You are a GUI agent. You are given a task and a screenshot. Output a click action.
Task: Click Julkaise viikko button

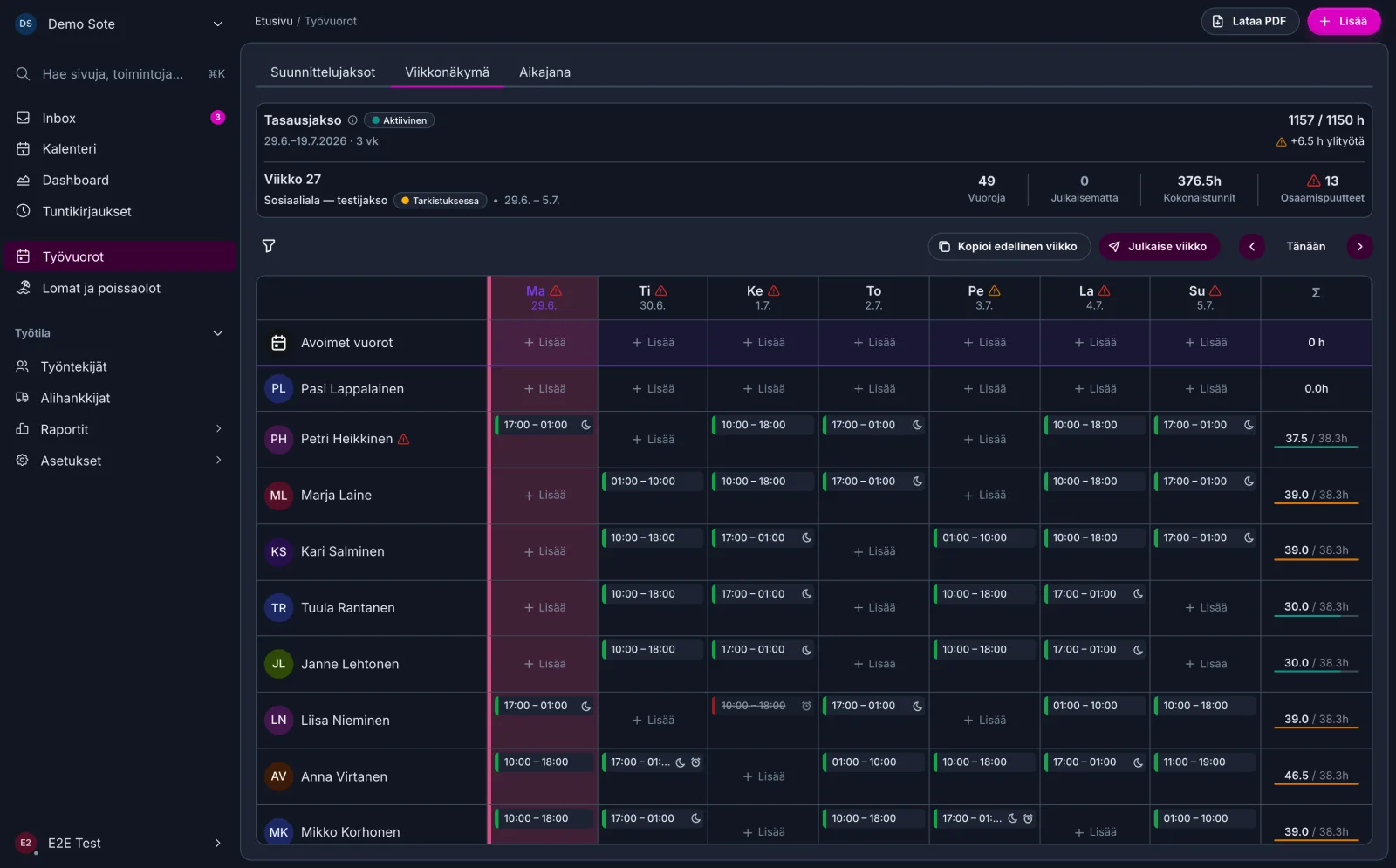pyautogui.click(x=1158, y=247)
